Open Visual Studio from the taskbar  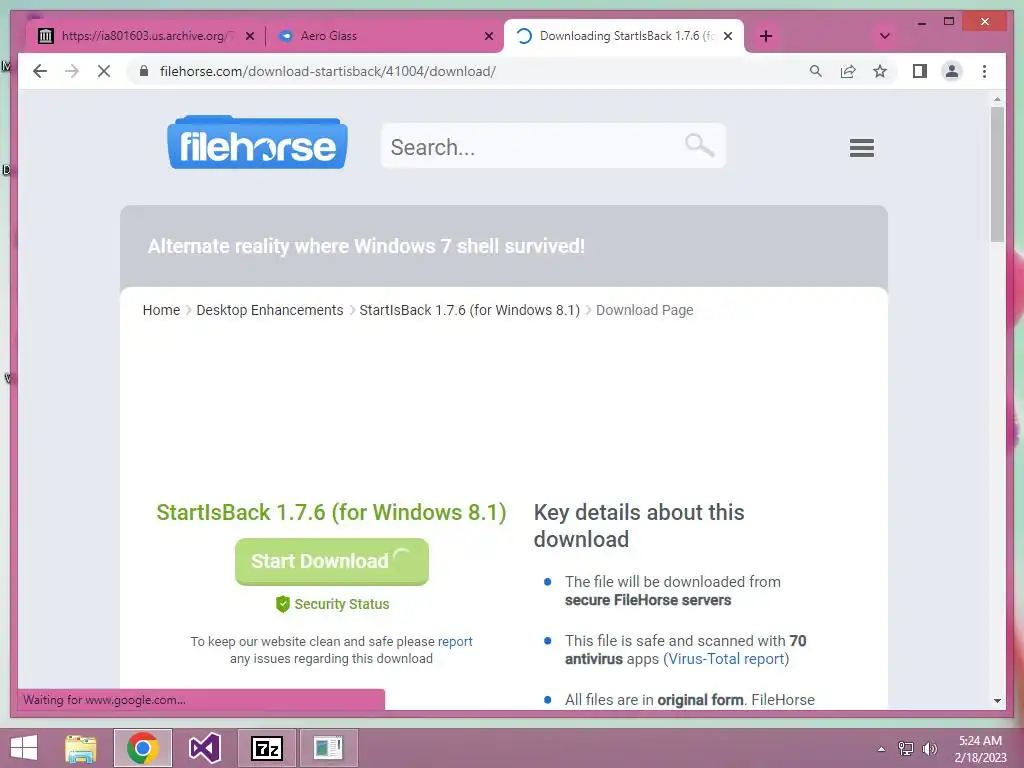204,748
